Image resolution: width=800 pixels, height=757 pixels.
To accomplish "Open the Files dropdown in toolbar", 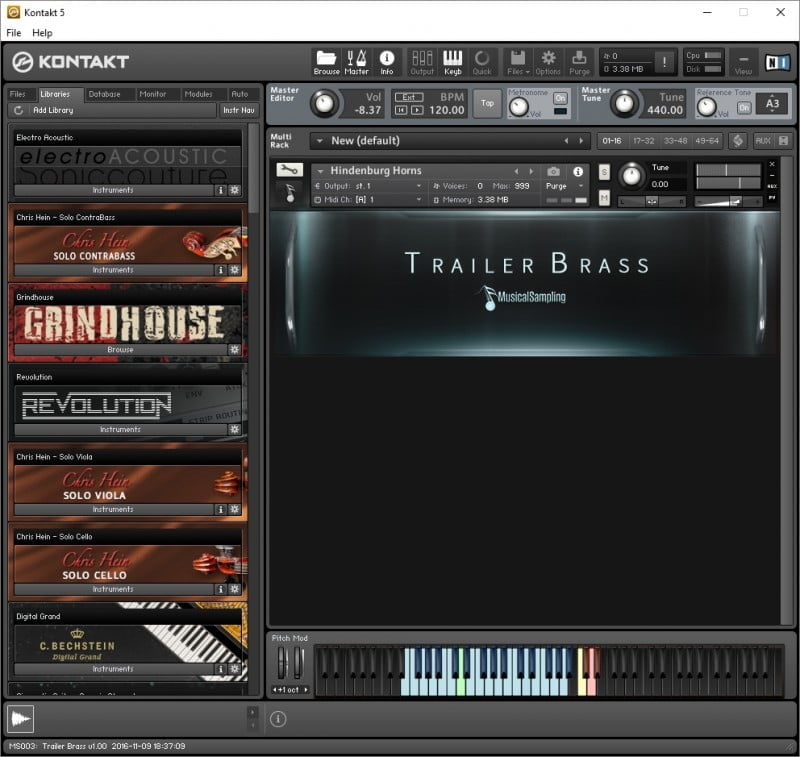I will point(517,62).
